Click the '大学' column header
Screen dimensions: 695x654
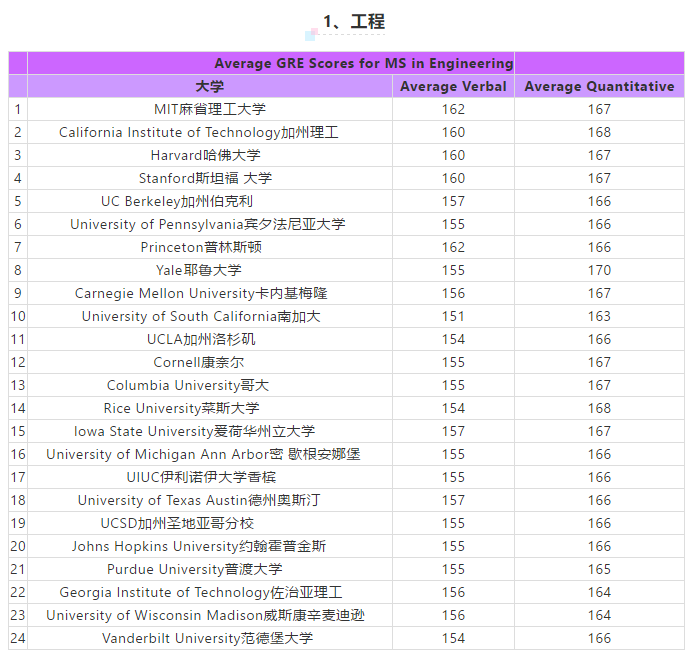click(210, 86)
